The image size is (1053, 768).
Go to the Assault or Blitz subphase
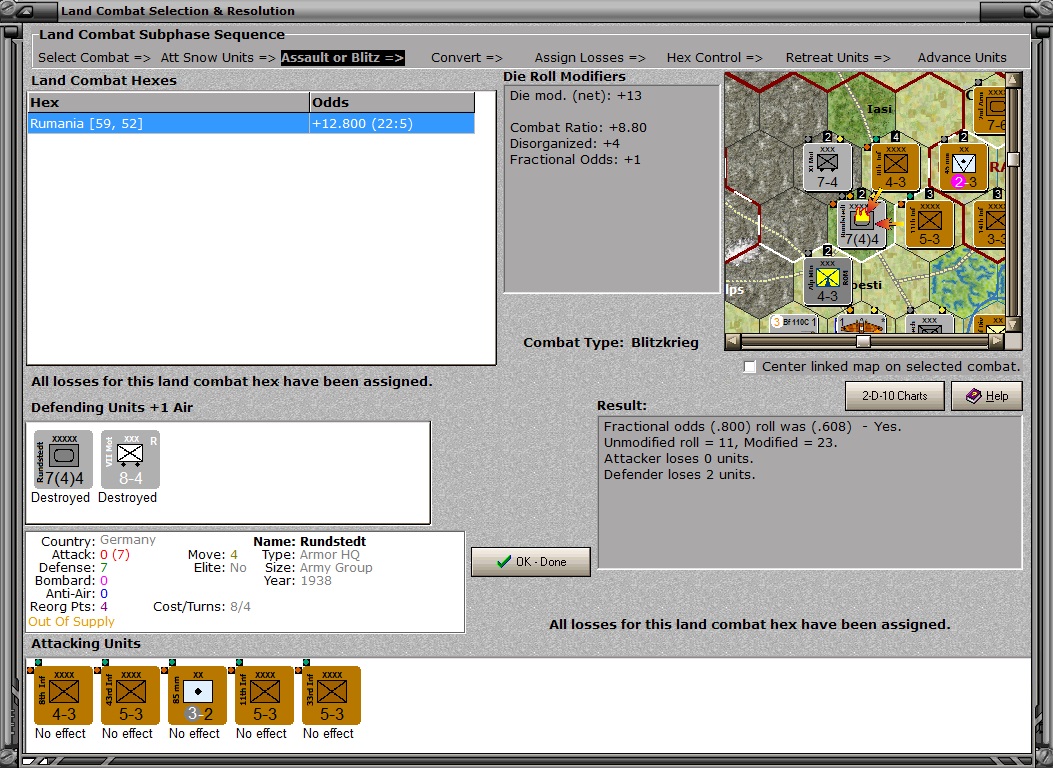[x=342, y=58]
